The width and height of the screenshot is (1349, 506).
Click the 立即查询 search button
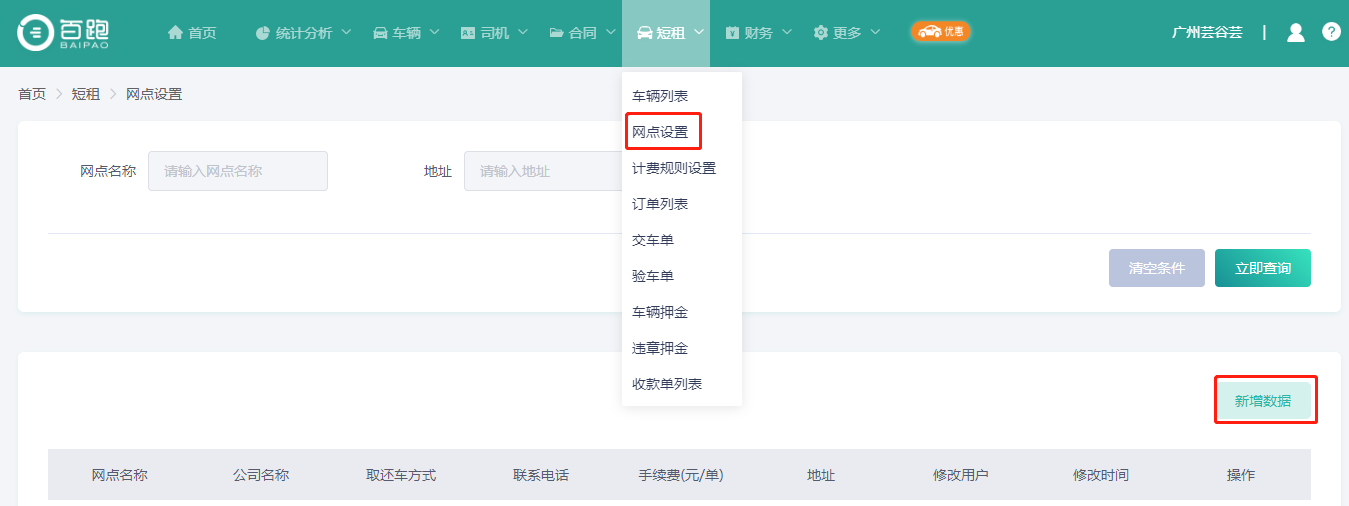point(1262,268)
